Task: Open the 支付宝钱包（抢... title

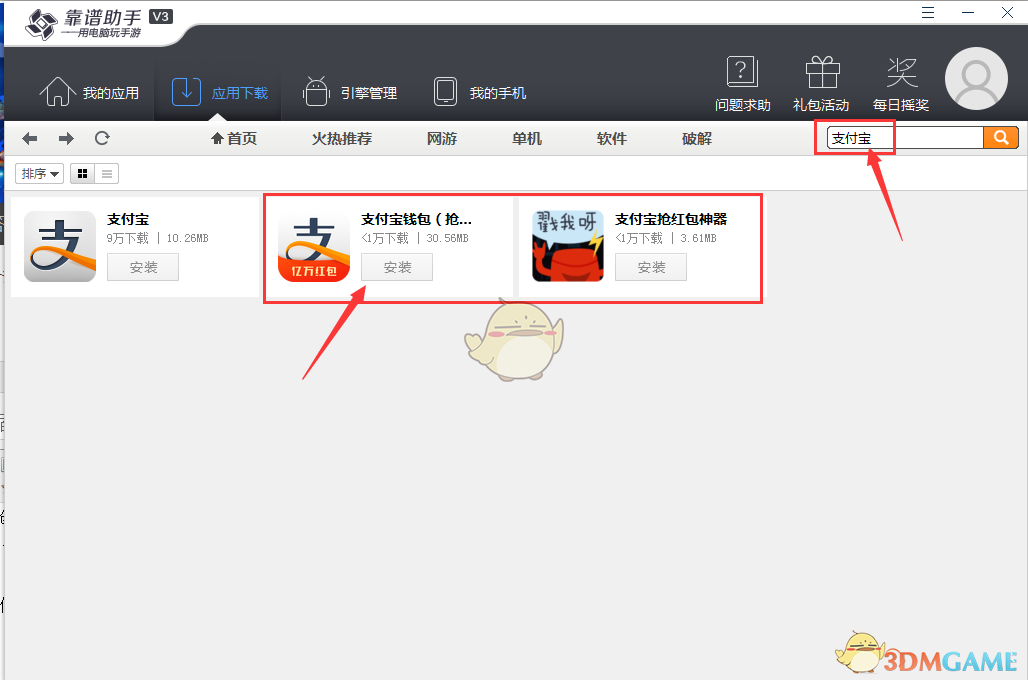Action: (x=416, y=219)
